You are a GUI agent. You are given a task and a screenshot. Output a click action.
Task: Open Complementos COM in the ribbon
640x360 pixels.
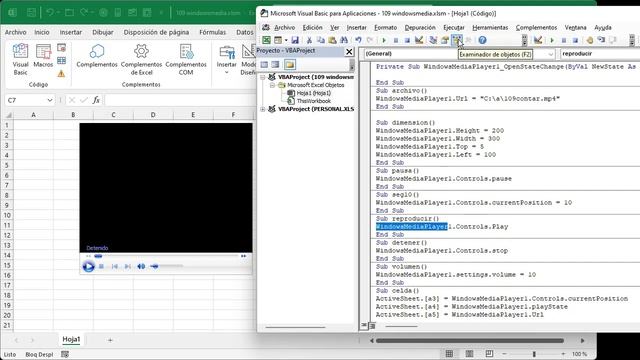[186, 60]
